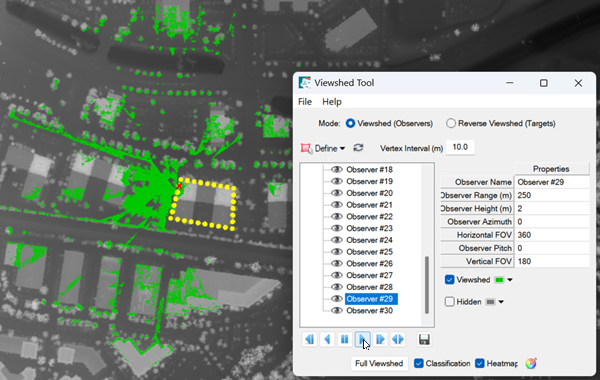
Task: Save results with floppy disk icon
Action: [424, 339]
